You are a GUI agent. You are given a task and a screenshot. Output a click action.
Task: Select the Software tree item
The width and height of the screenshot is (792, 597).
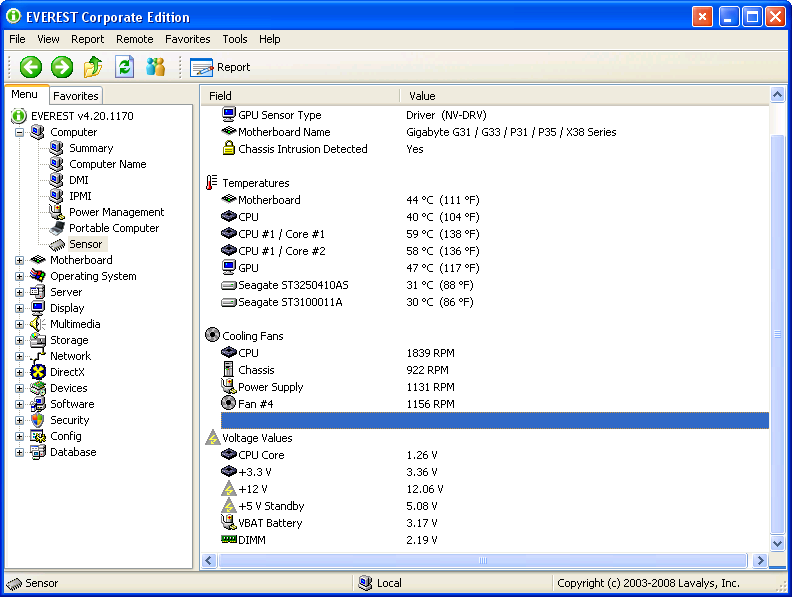[72, 404]
